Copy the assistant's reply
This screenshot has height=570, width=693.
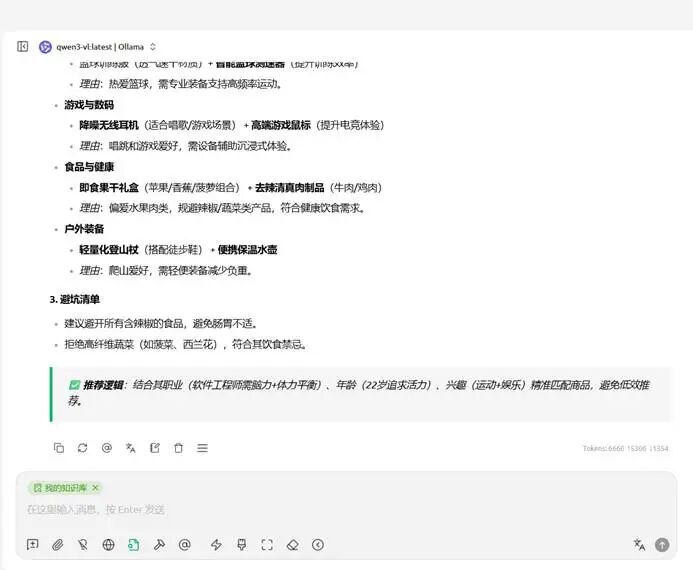tap(59, 448)
